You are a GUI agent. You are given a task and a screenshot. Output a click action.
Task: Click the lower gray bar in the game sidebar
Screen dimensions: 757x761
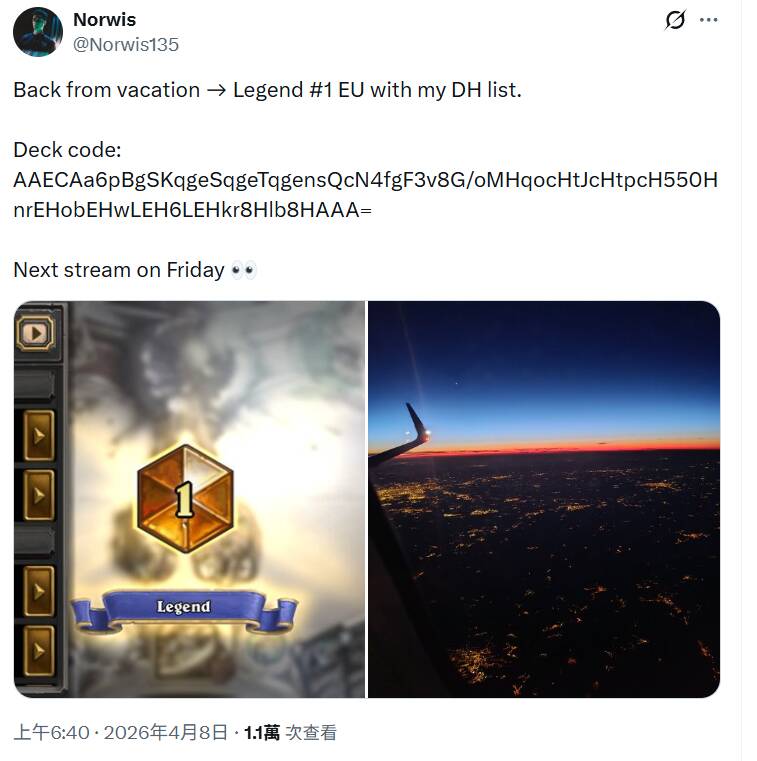pyautogui.click(x=34, y=540)
